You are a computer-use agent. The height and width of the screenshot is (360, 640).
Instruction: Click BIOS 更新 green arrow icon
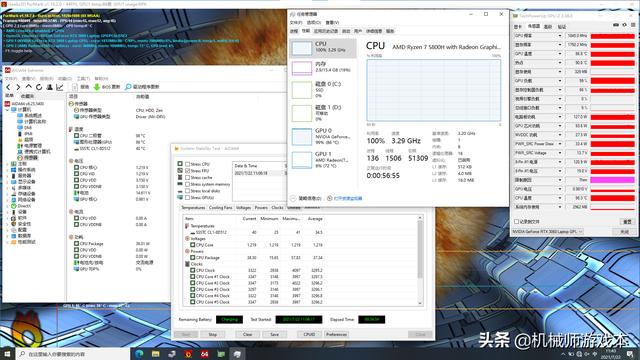tap(97, 87)
